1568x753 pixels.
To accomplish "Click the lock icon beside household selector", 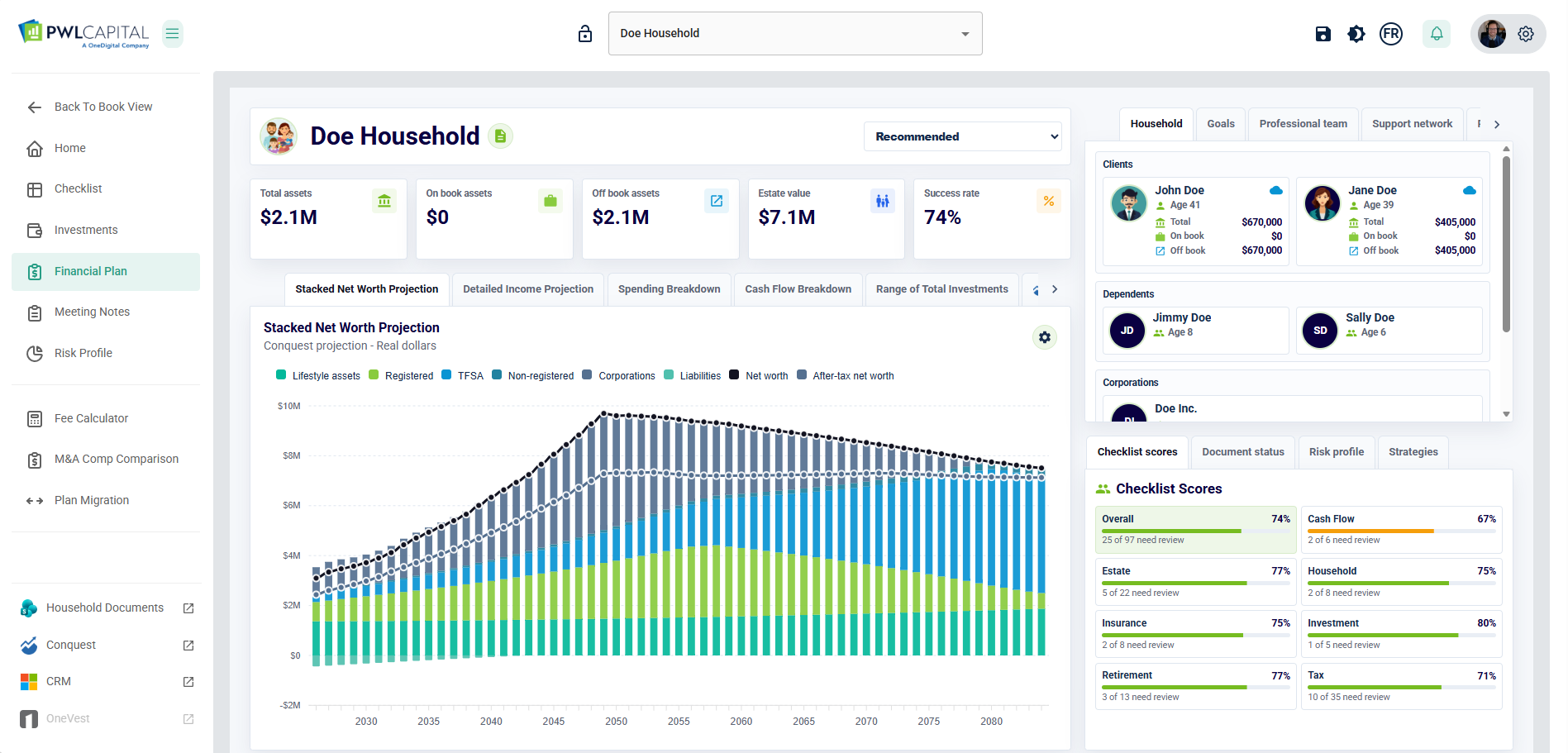I will (x=585, y=34).
